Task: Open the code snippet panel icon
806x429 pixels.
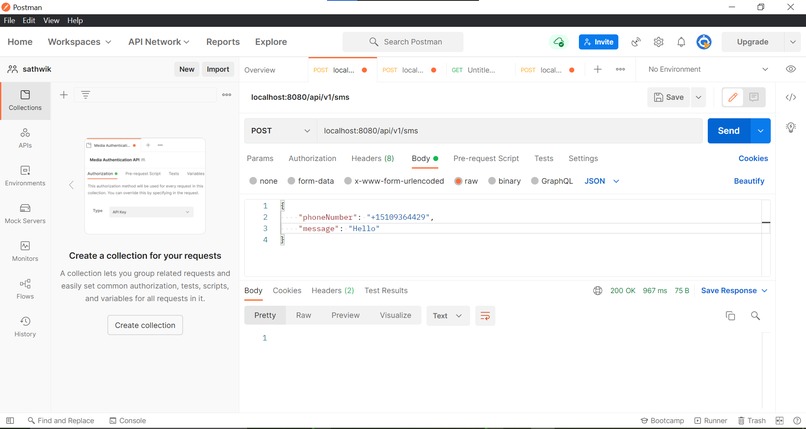Action: tap(791, 97)
